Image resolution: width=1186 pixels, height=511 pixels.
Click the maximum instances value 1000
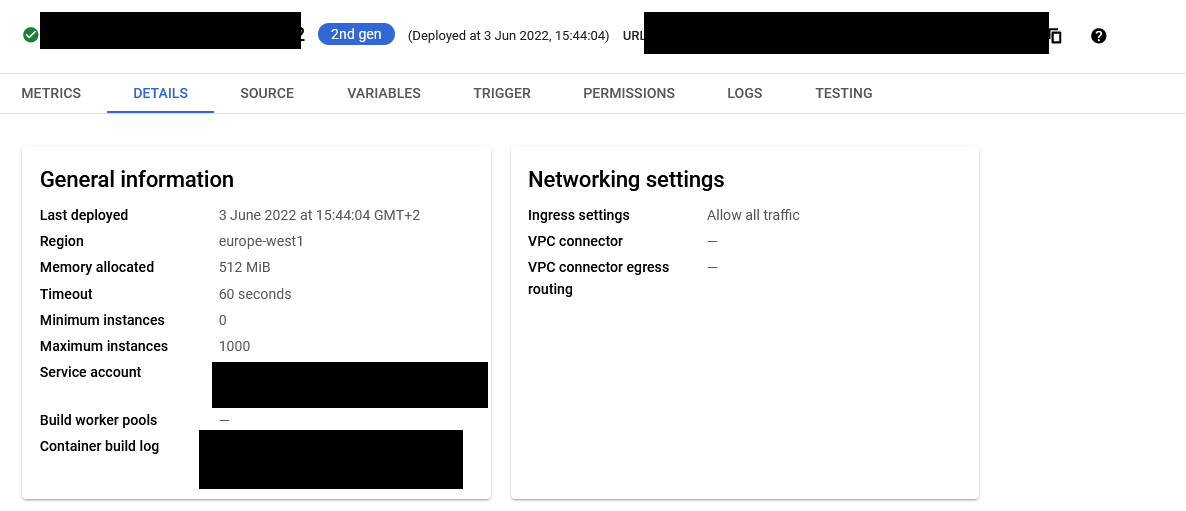[235, 346]
